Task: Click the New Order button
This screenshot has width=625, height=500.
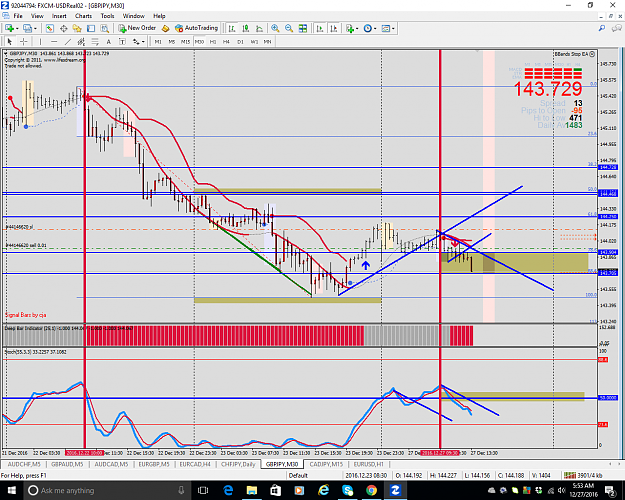Action: [137, 28]
